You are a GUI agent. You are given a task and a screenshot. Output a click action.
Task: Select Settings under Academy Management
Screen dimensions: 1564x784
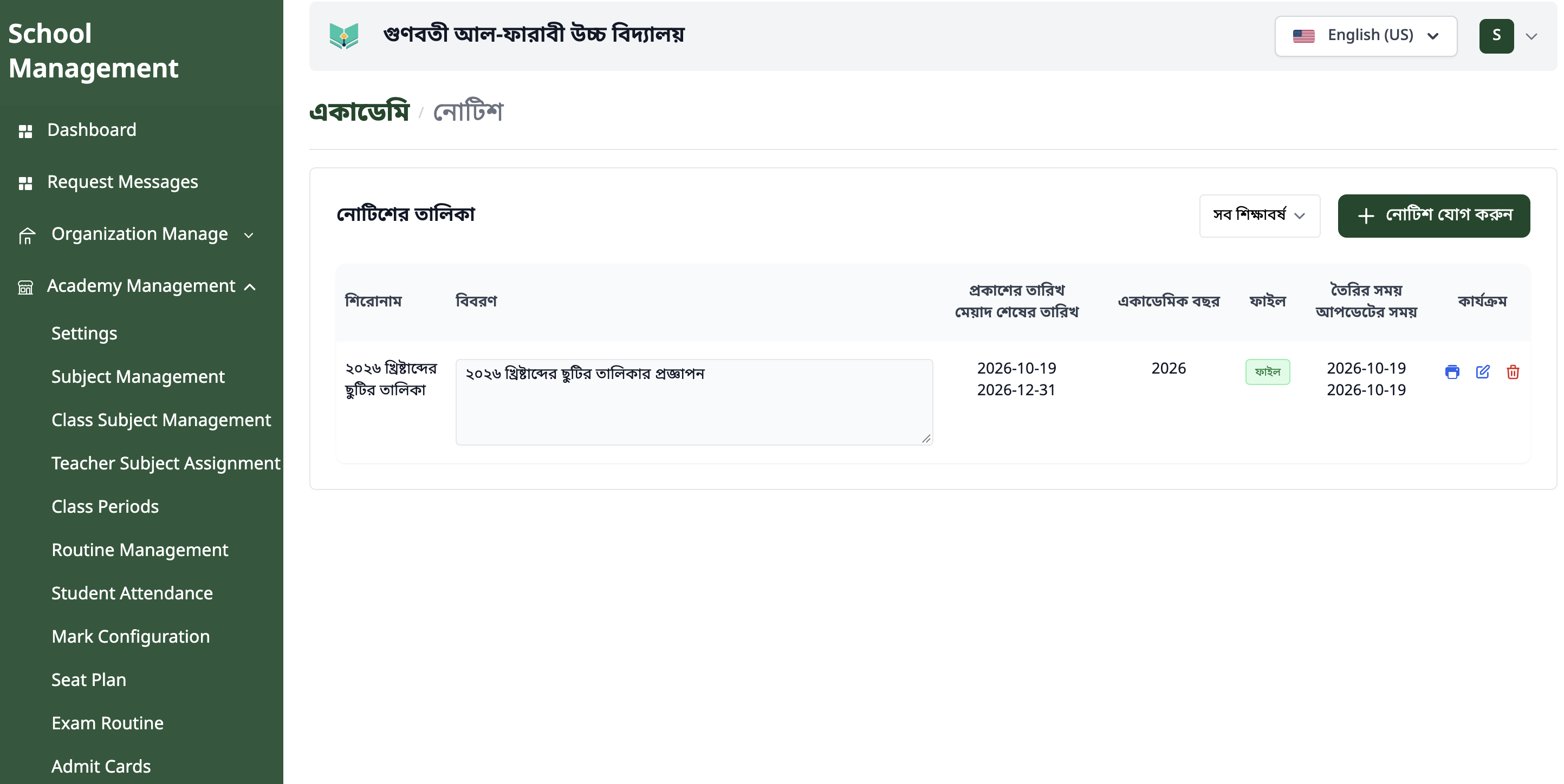85,334
